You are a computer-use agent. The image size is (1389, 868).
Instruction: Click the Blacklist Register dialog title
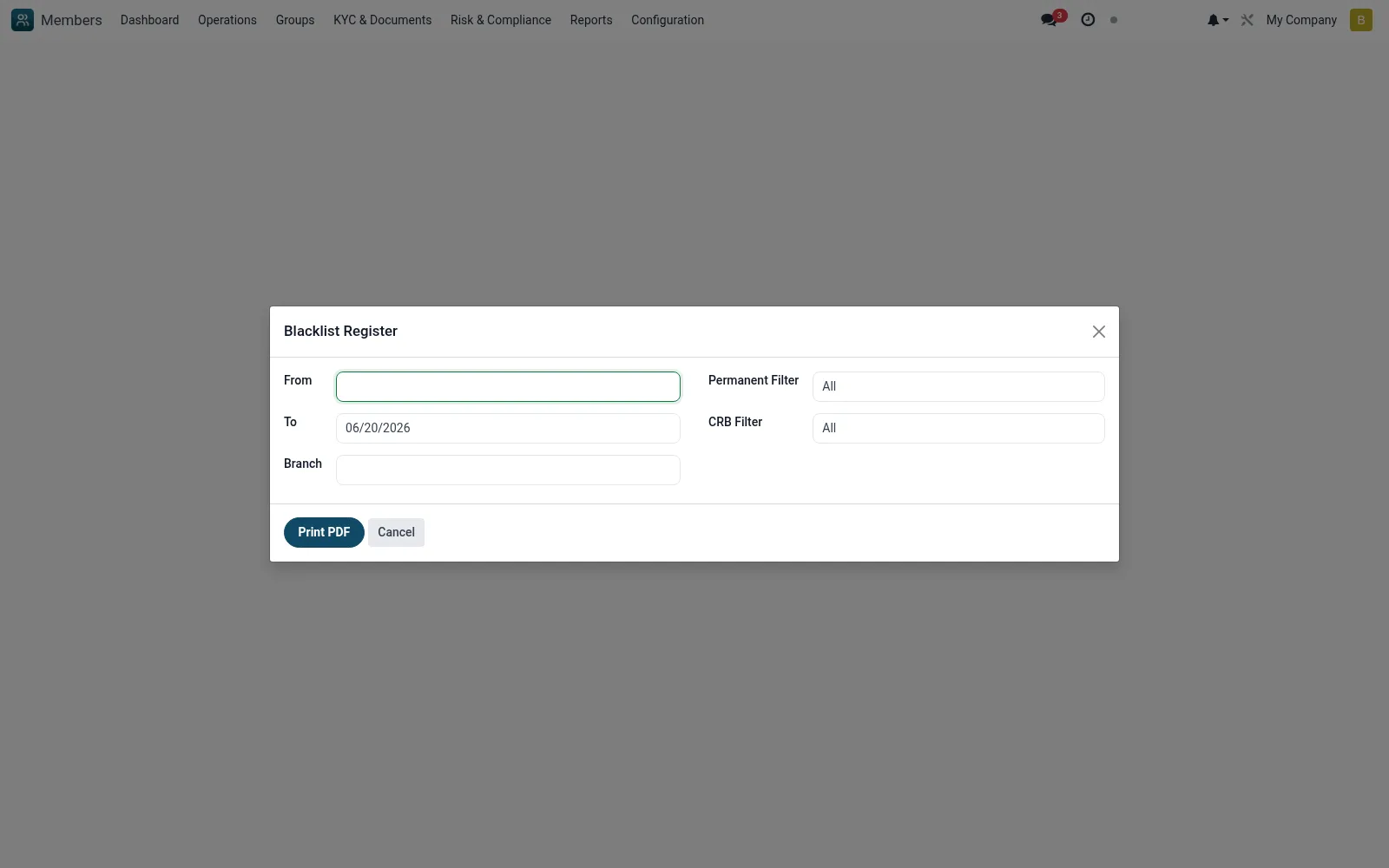point(340,331)
